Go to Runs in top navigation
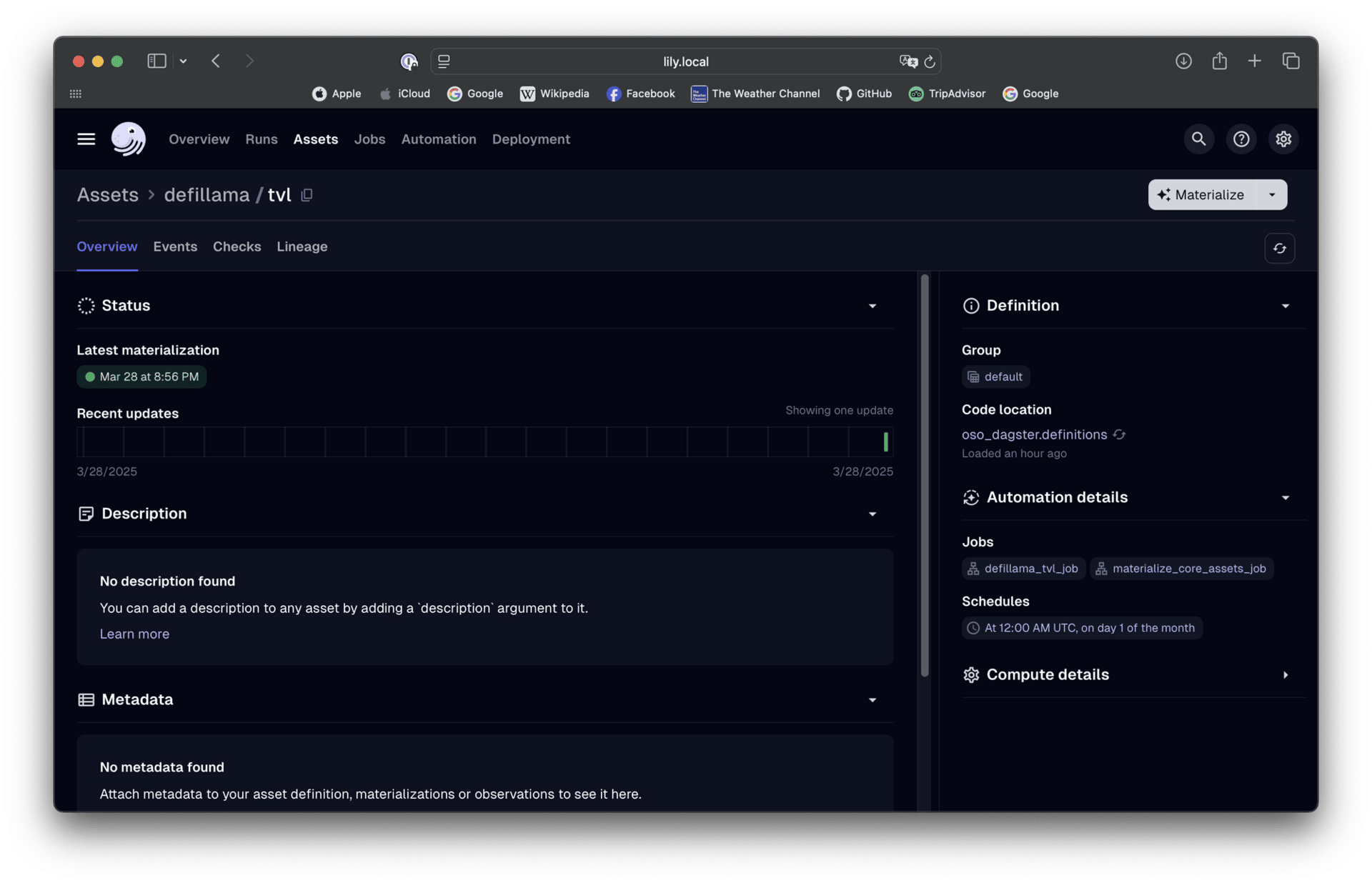Viewport: 1372px width, 883px height. pos(261,139)
